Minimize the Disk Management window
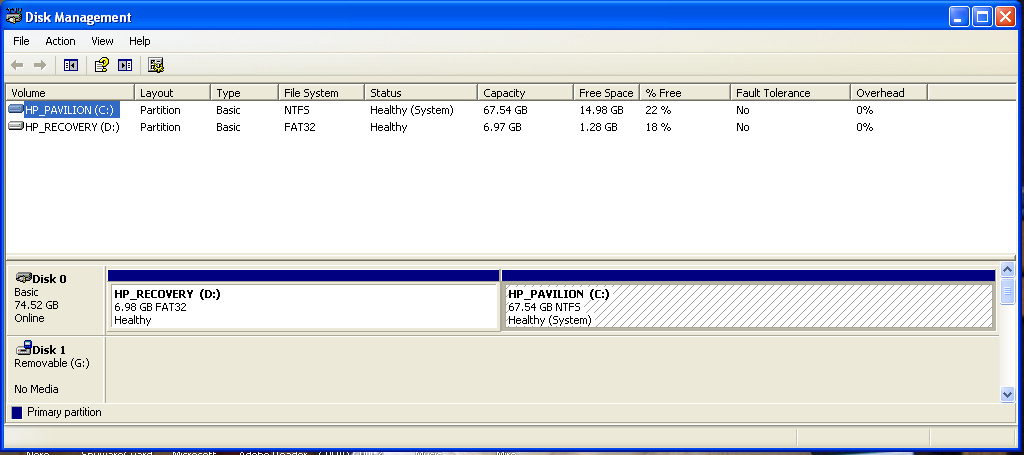1024x455 pixels. pos(959,16)
